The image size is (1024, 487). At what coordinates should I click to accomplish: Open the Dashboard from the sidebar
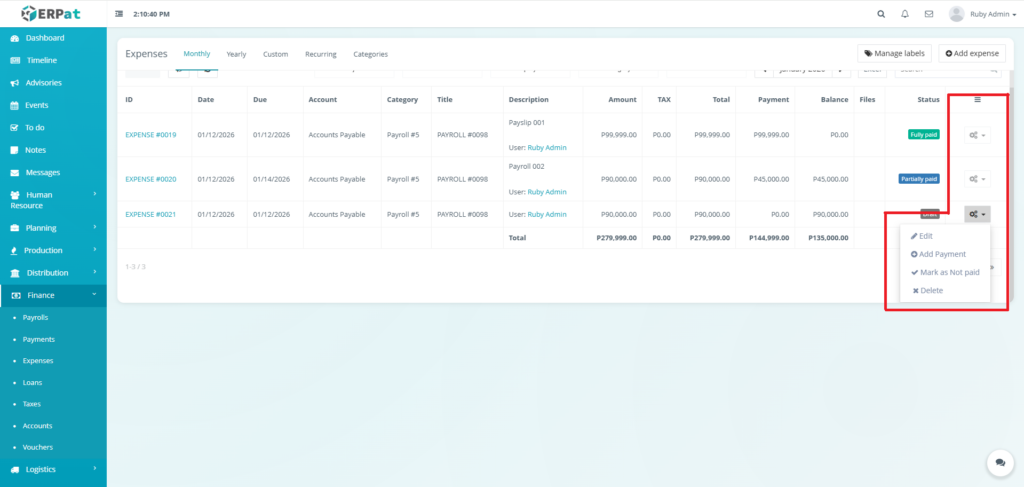44,38
